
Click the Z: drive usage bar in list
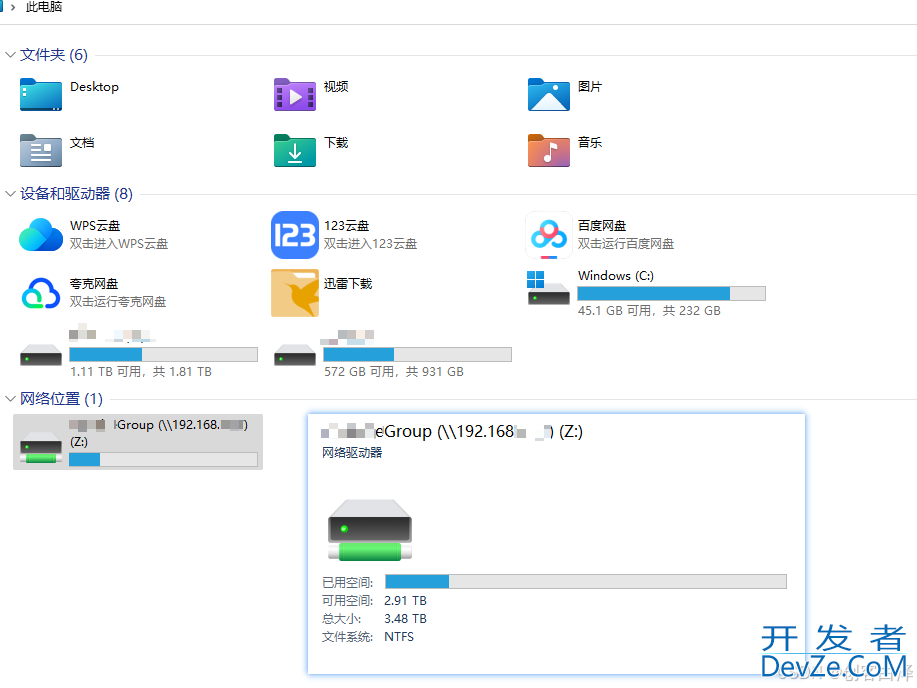coord(163,460)
